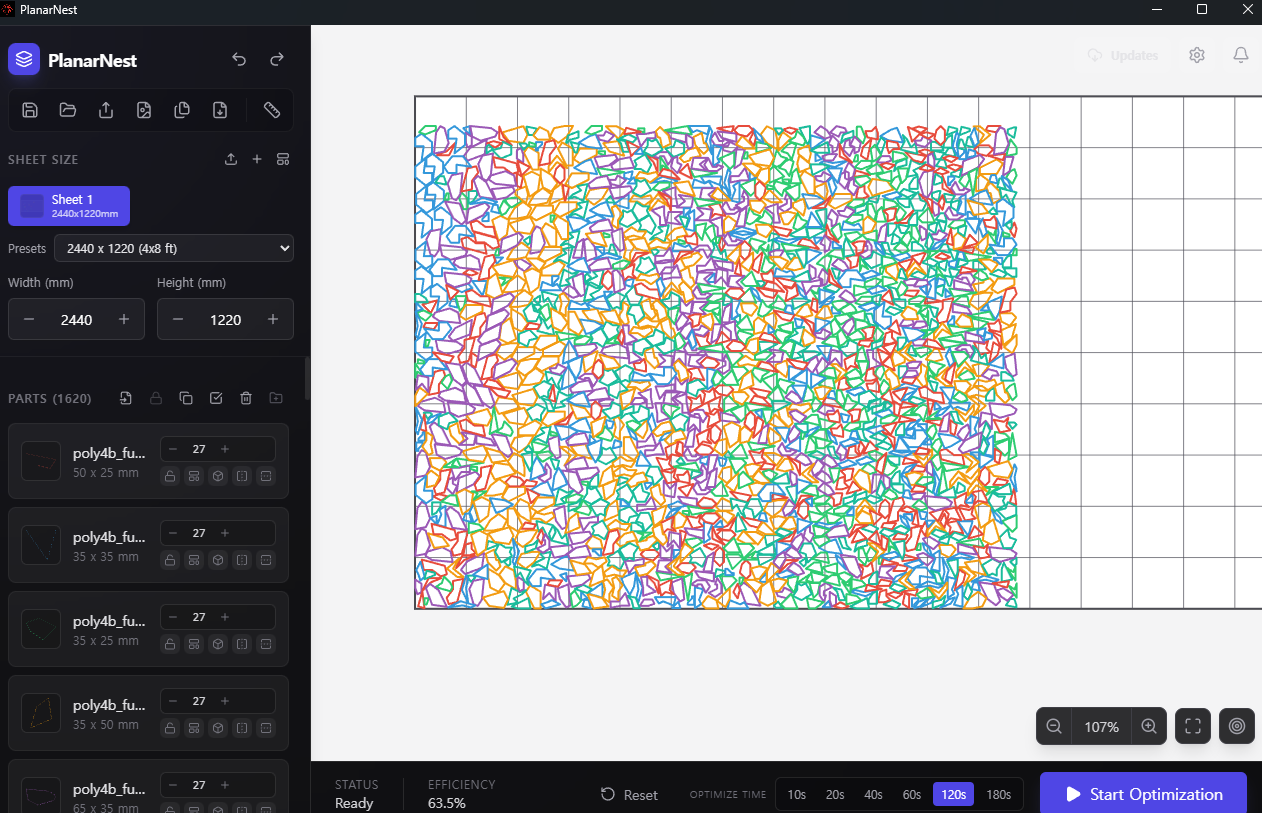The height and width of the screenshot is (813, 1262).
Task: Click the Start Optimization button
Action: point(1143,794)
